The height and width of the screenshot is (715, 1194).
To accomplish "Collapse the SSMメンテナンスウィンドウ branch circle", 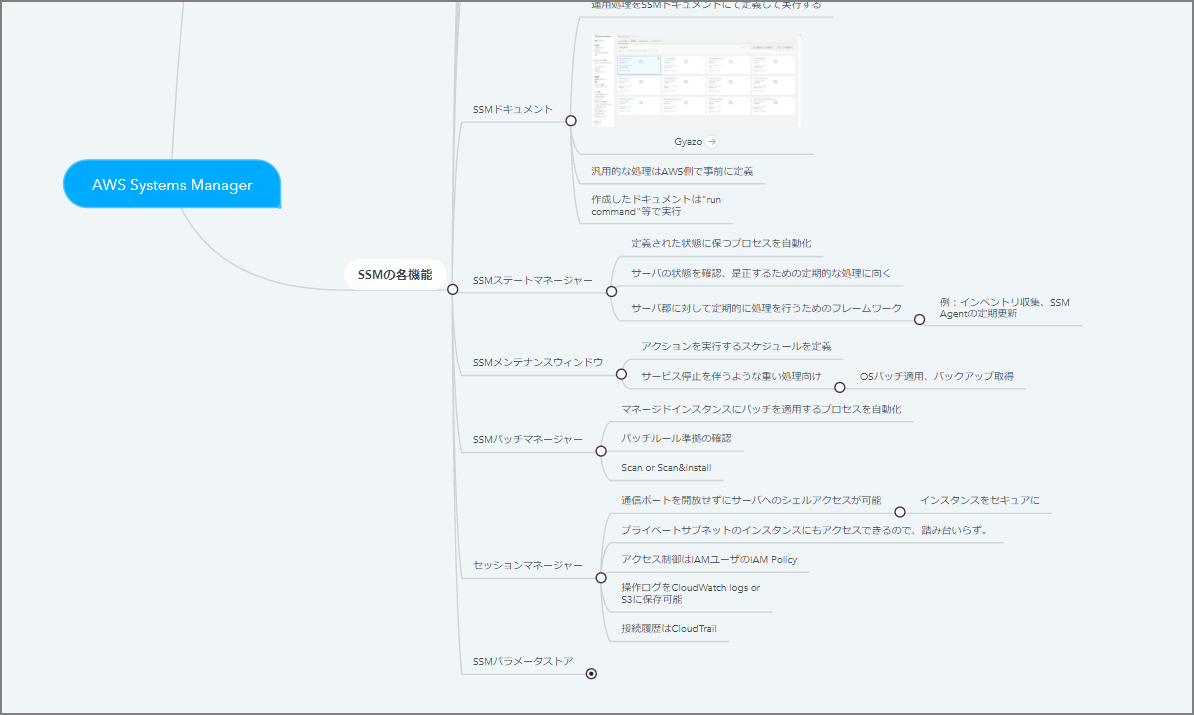I will [621, 376].
